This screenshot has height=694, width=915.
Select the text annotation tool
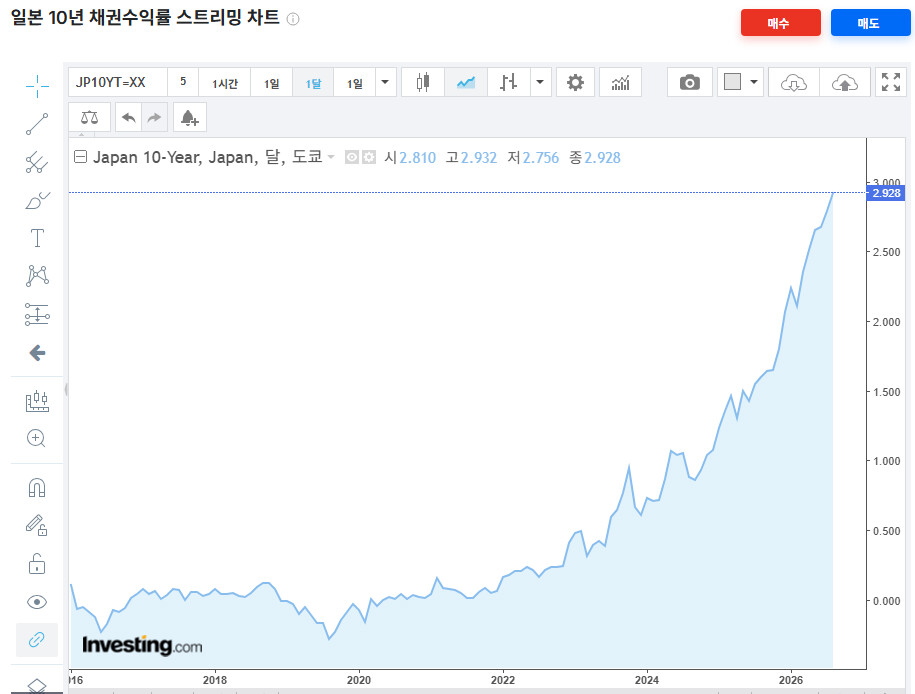[37, 238]
